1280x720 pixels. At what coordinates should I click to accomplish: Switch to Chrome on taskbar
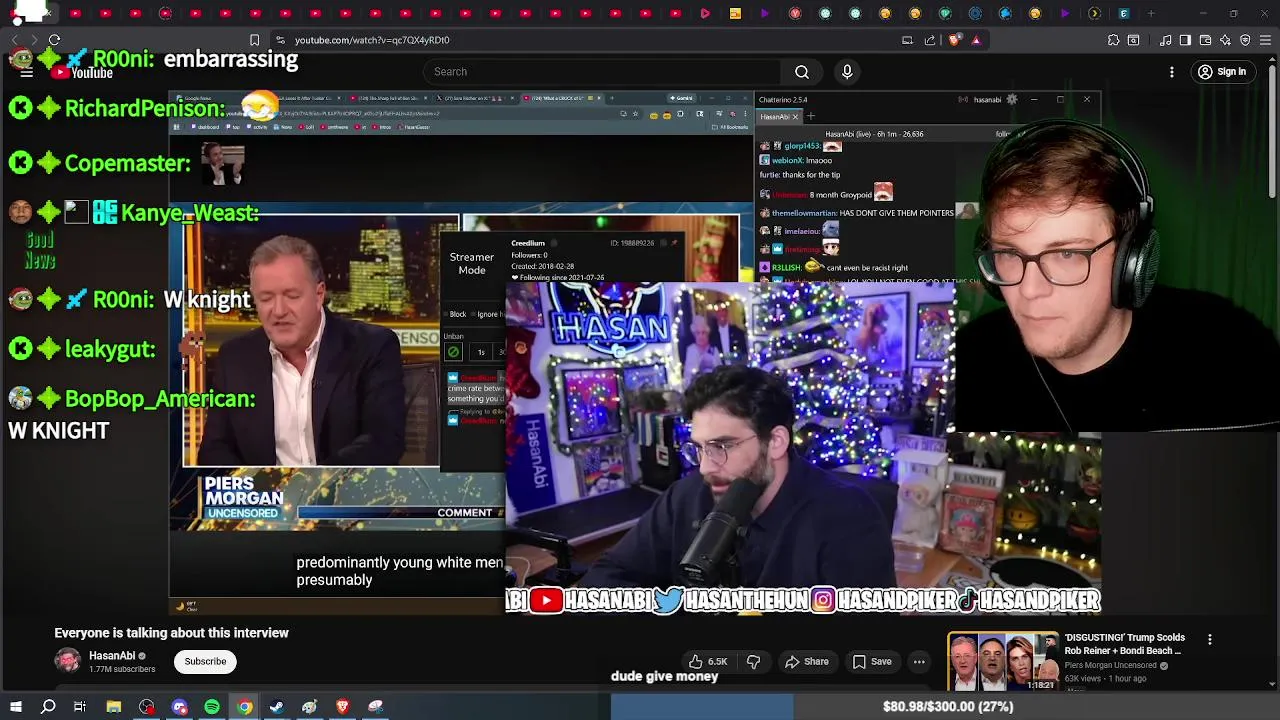point(244,707)
